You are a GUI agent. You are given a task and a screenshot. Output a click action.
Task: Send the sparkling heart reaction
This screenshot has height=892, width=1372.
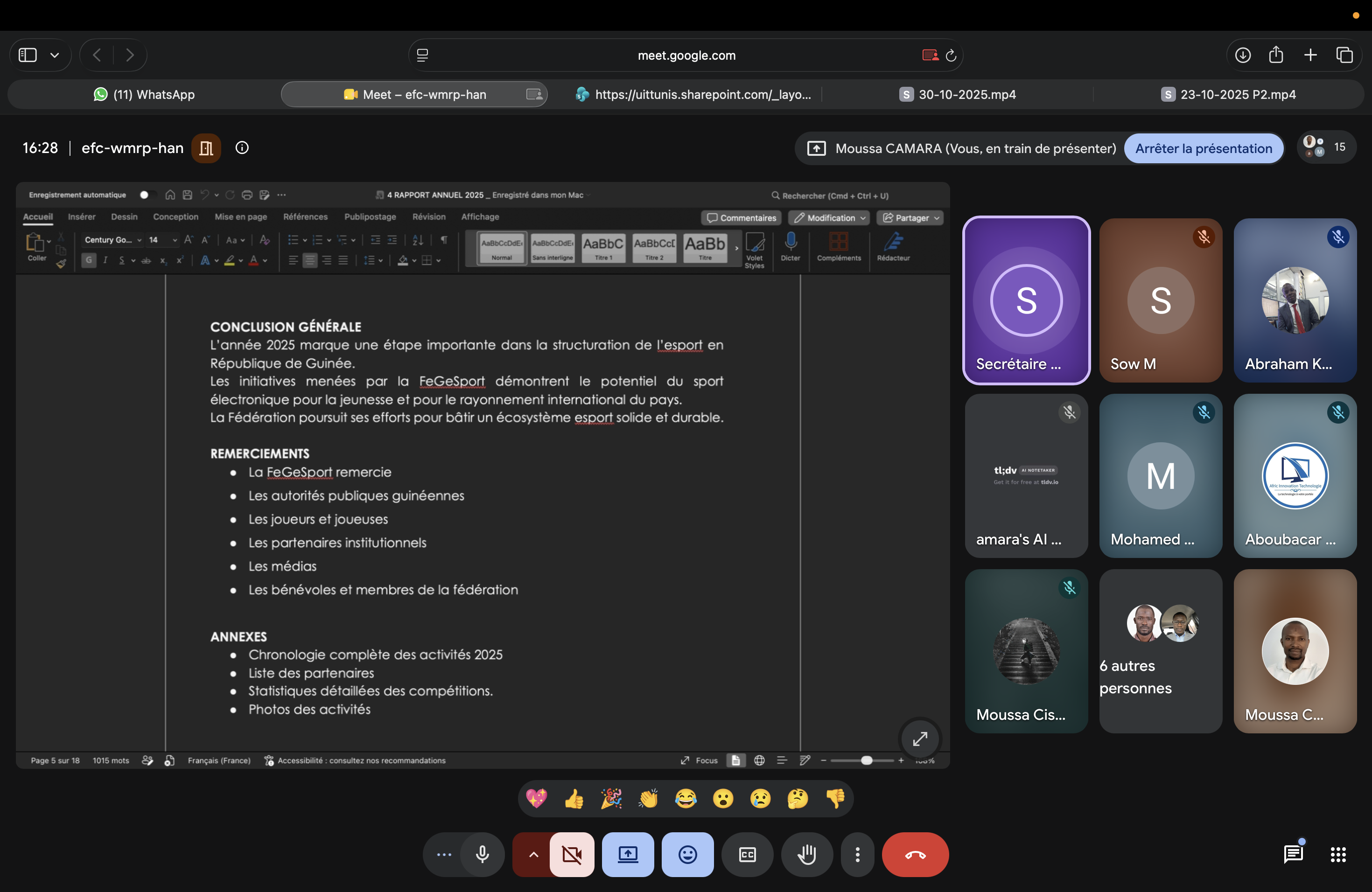[536, 799]
